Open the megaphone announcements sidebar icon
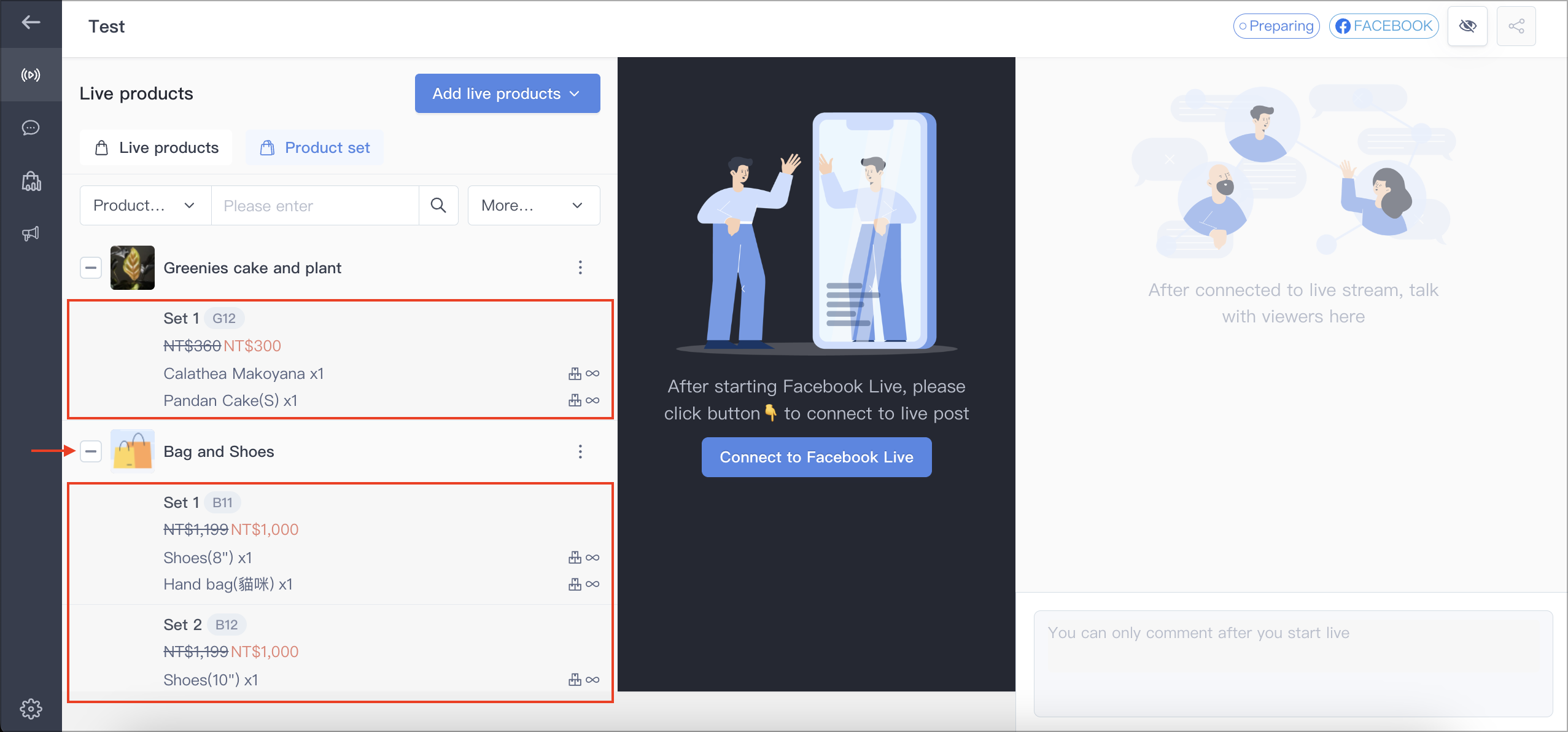This screenshot has height=732, width=1568. point(31,233)
